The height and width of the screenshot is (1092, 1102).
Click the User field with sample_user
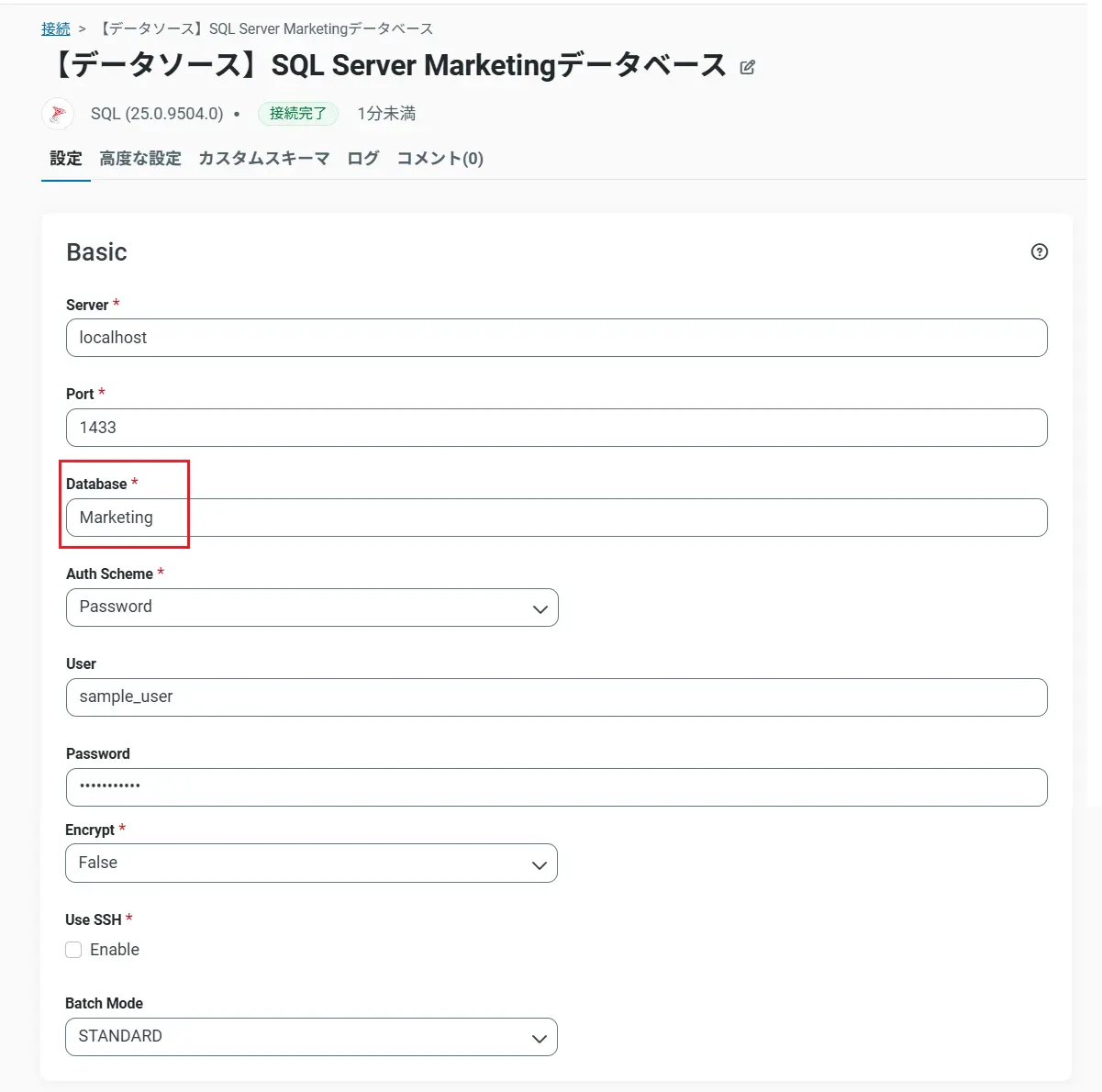pyautogui.click(x=556, y=697)
